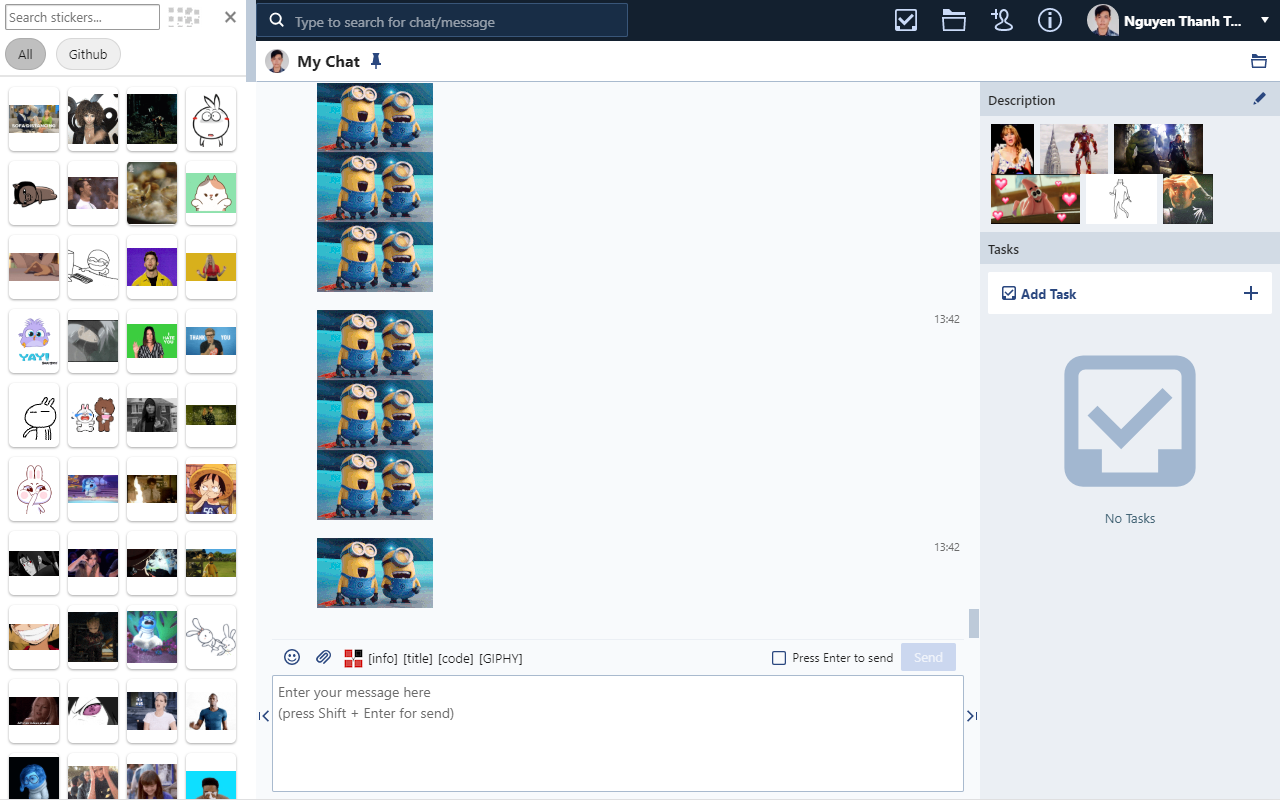
Task: Open the emoji picker smiley icon
Action: (292, 657)
